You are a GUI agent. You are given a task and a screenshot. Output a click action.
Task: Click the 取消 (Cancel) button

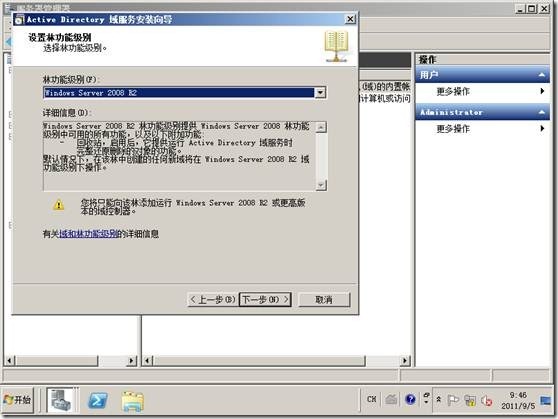click(324, 299)
